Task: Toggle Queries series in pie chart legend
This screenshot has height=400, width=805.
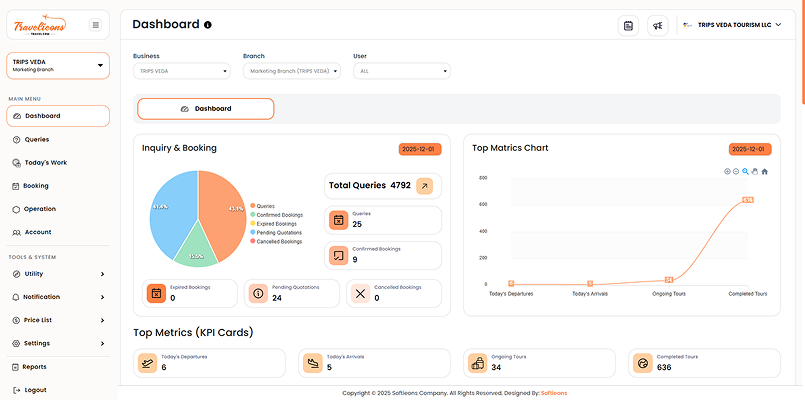Action: [x=265, y=206]
